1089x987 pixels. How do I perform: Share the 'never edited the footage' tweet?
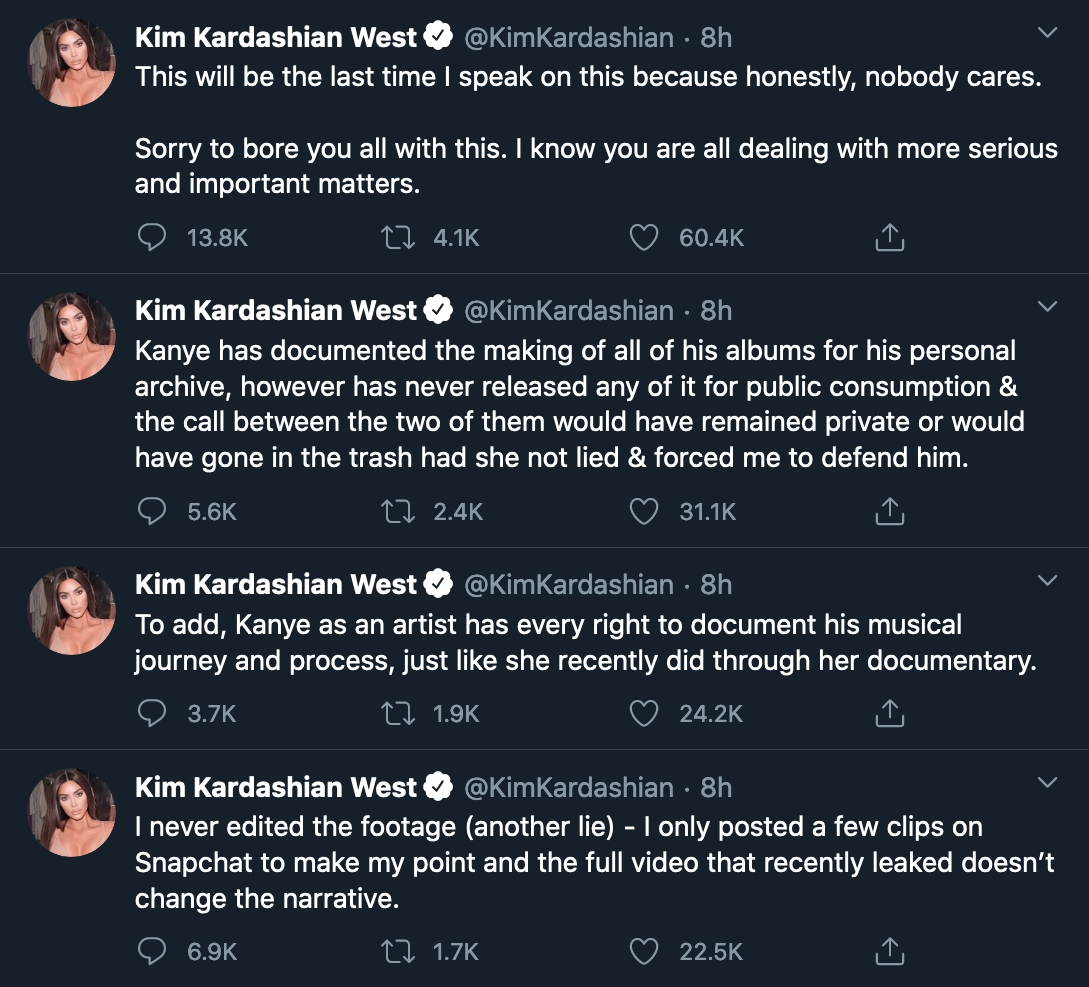click(889, 951)
